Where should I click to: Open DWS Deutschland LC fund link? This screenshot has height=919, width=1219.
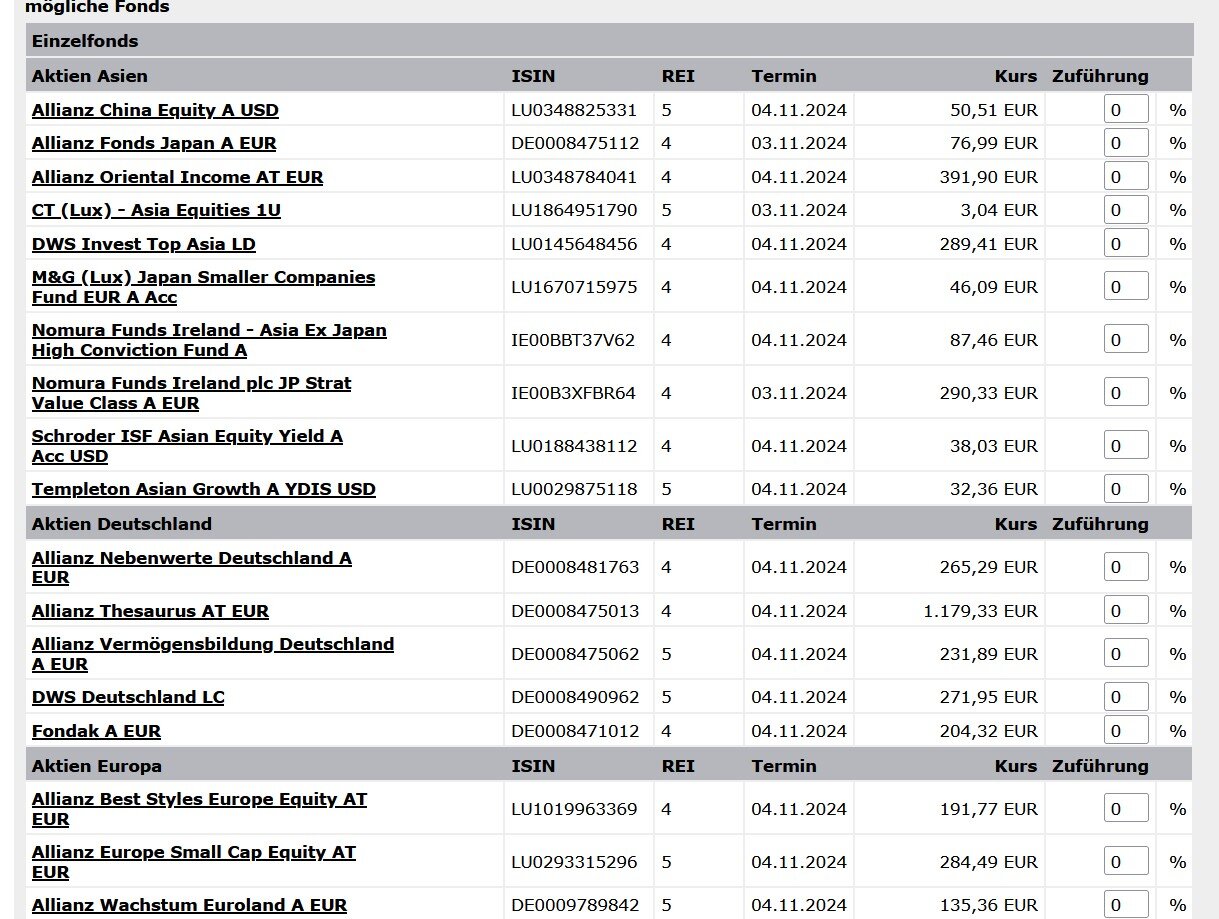point(128,697)
